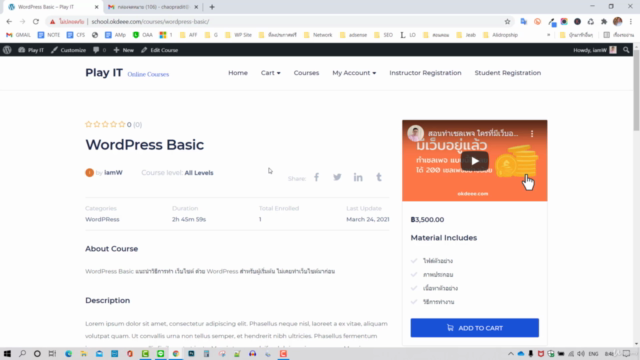This screenshot has height=360, width=640.
Task: Click the ADD TO CART button
Action: 475,328
